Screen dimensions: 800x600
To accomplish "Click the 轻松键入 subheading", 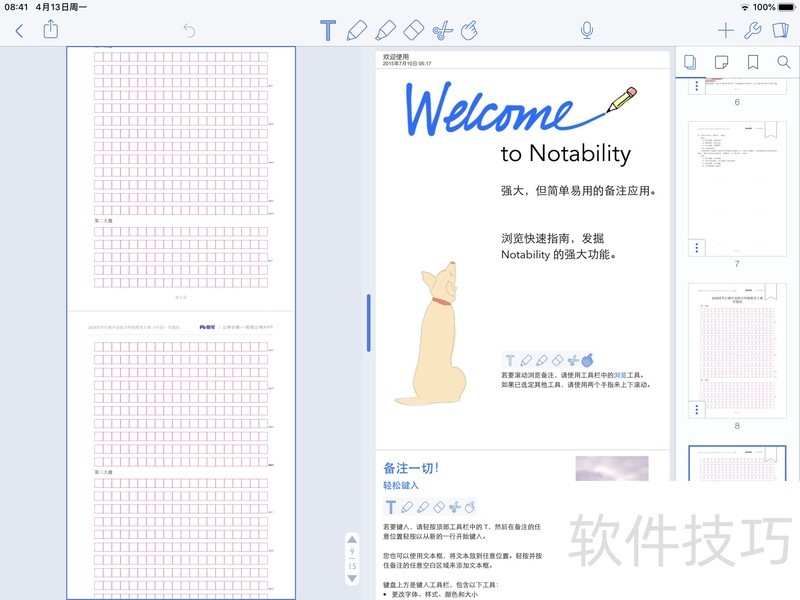I will (401, 485).
